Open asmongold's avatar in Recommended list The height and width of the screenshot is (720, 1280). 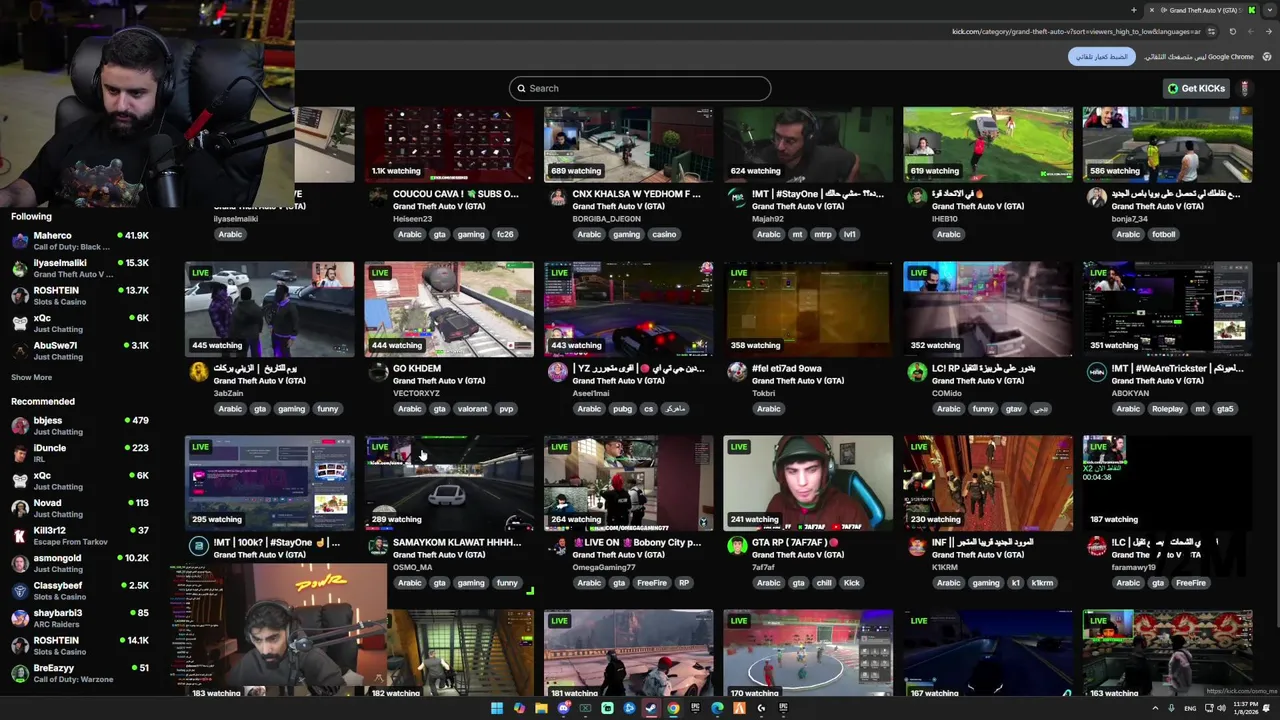20,563
